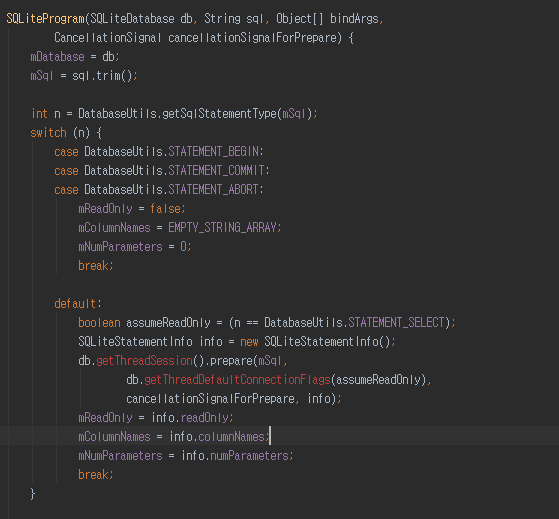Click the getThreadDefaultConnectionFlags method call
Viewport: 559px width, 519px height.
pos(237,380)
